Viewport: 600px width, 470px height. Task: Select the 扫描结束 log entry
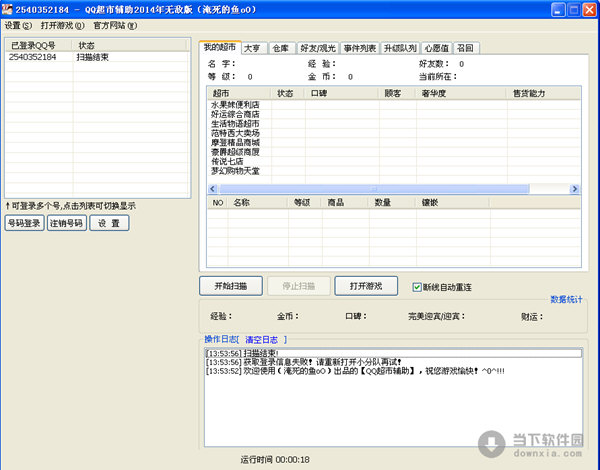(x=393, y=353)
